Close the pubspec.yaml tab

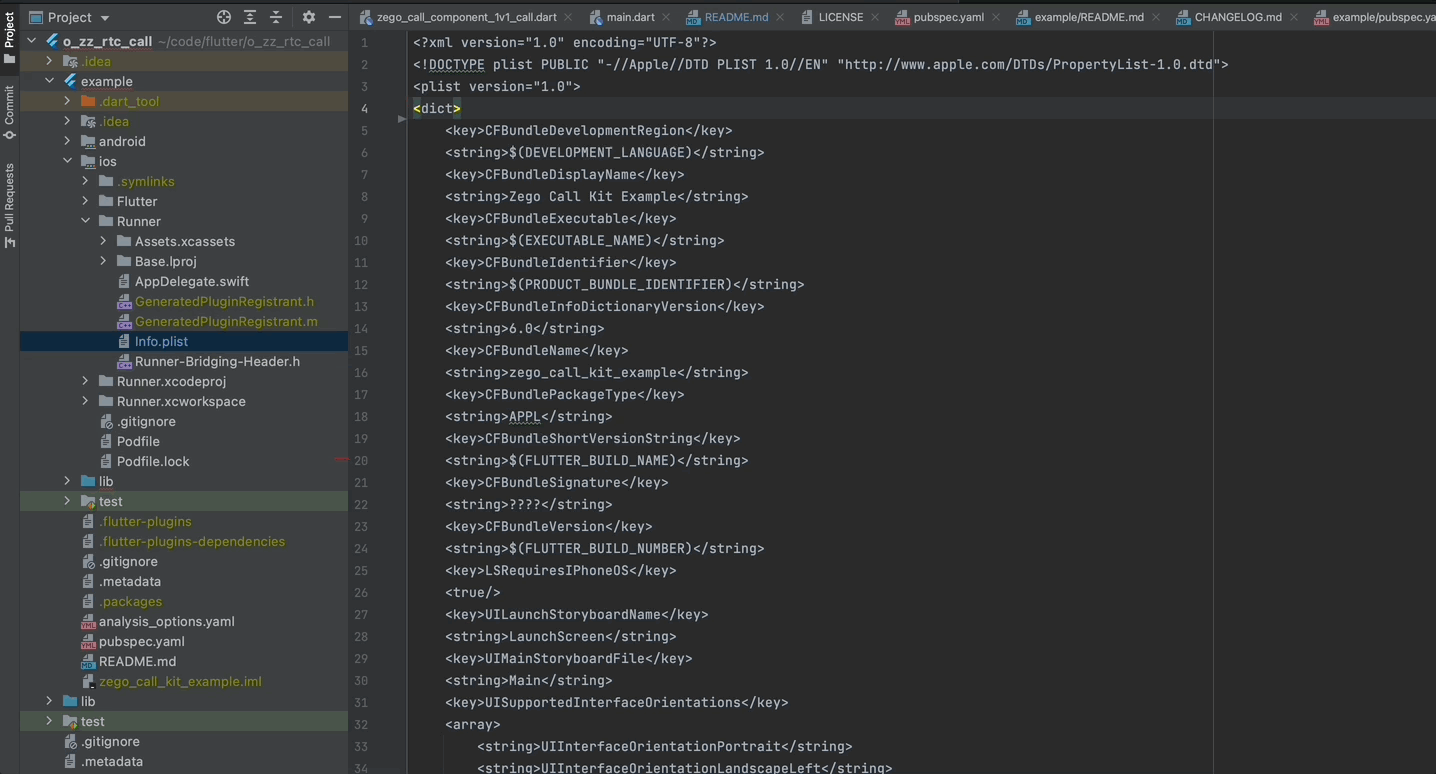996,17
